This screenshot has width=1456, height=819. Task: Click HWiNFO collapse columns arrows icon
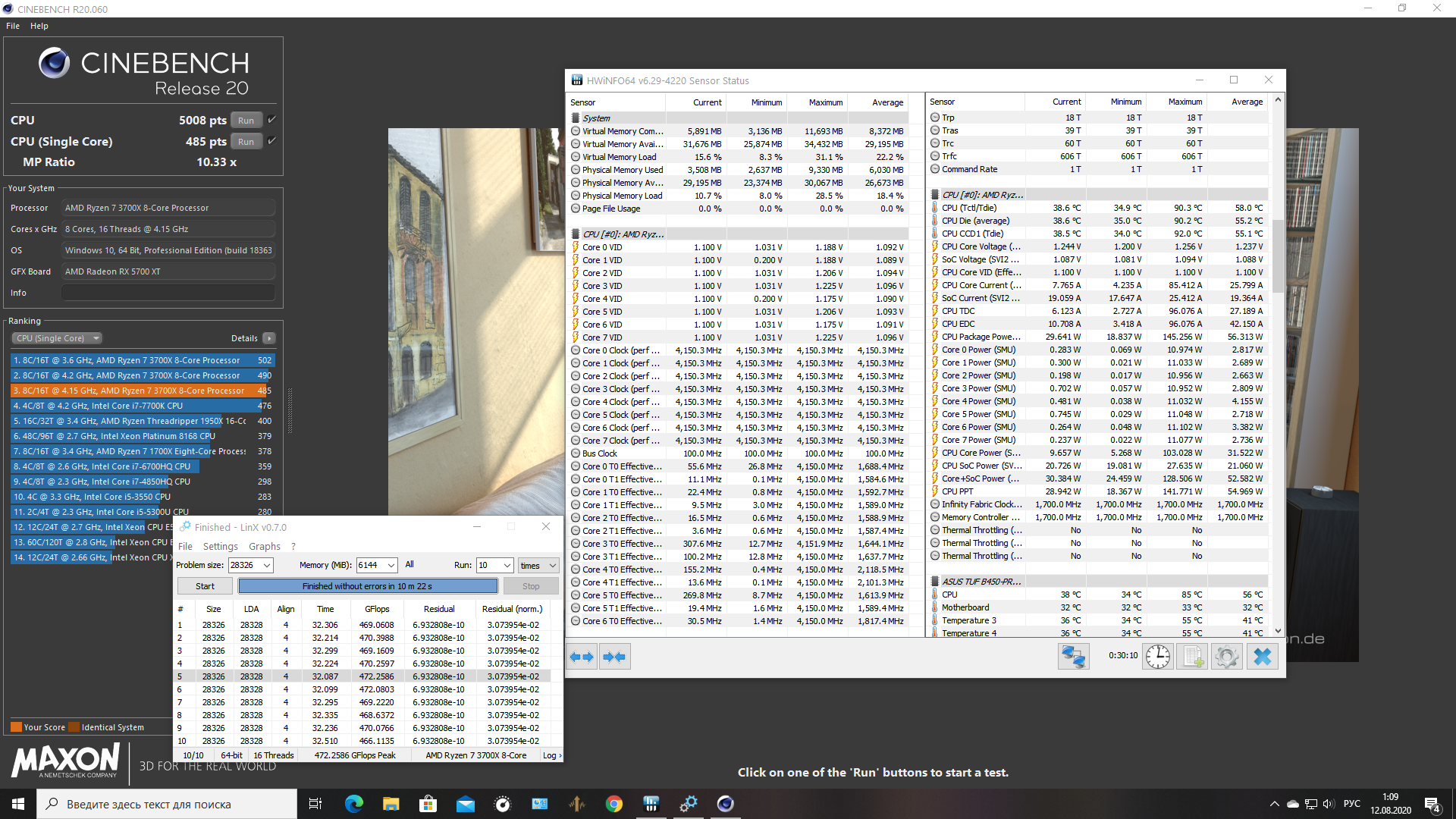point(614,657)
